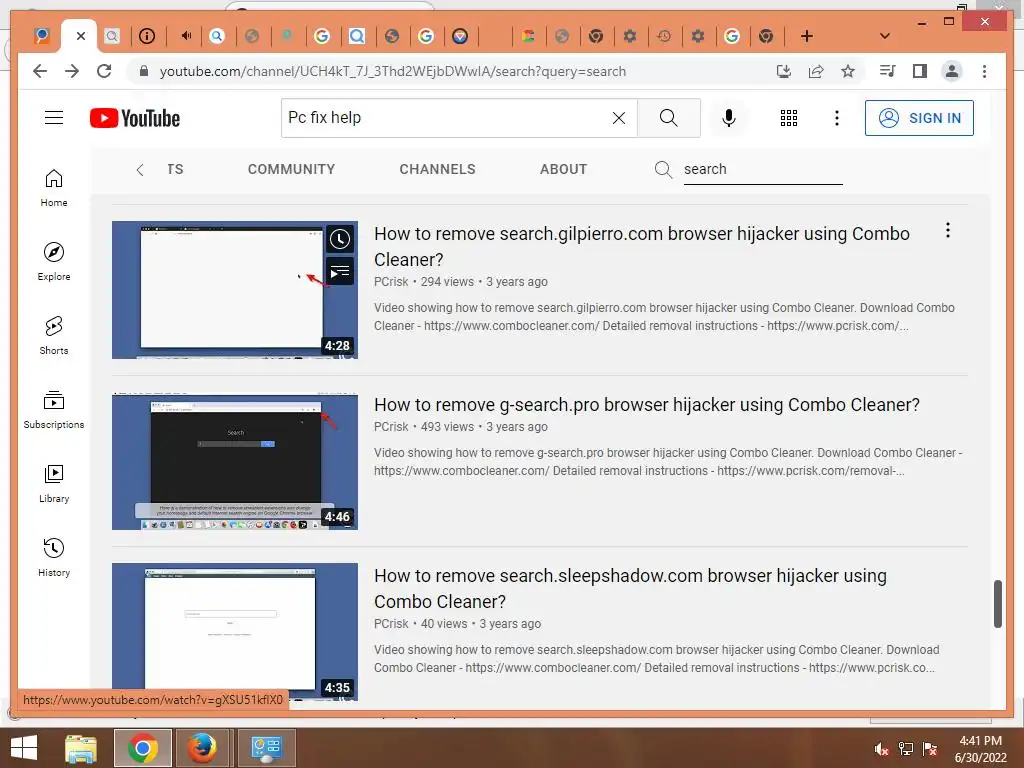1024x768 pixels.
Task: Open File Explorer from the taskbar
Action: point(81,748)
